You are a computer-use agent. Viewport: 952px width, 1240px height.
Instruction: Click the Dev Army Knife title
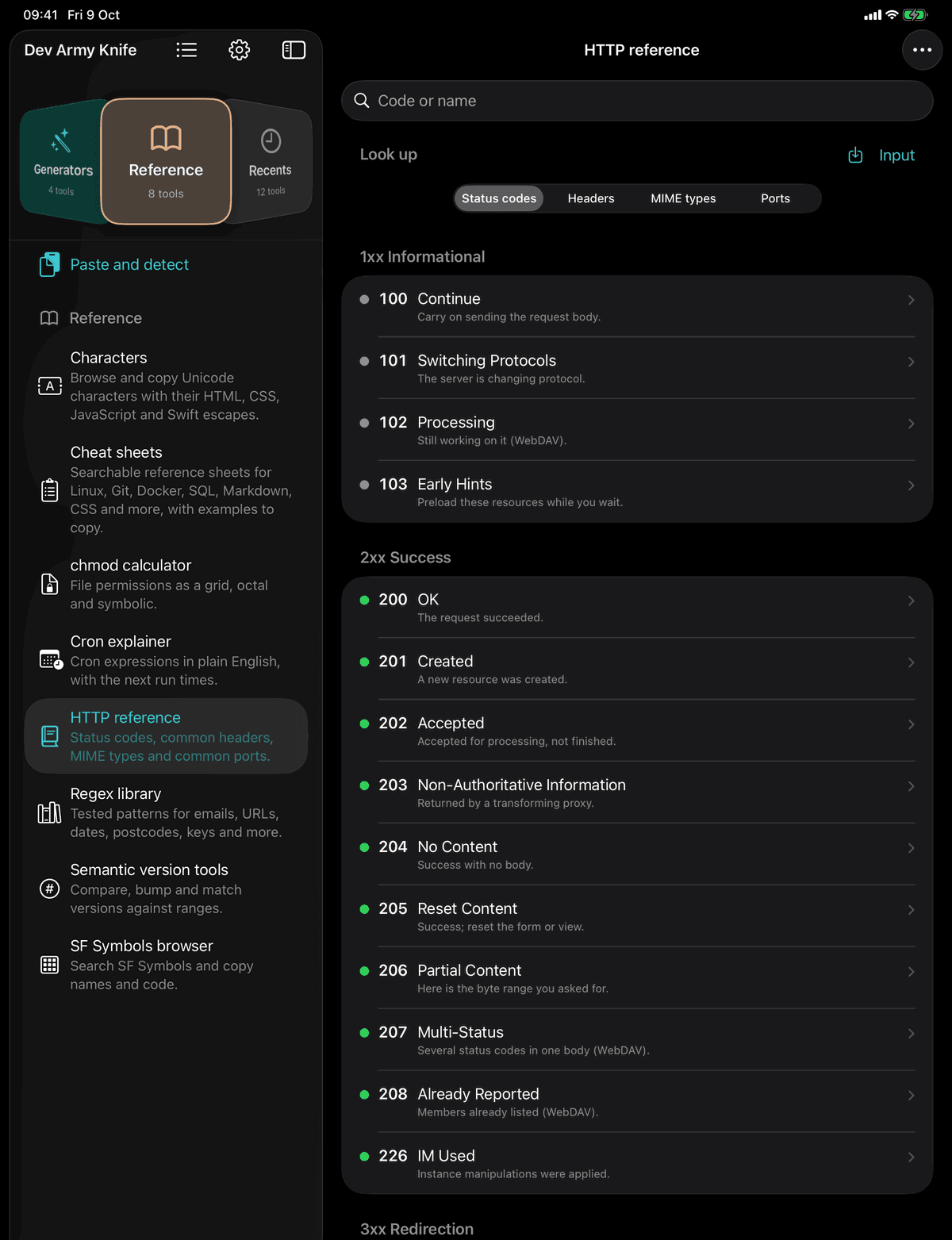(80, 50)
